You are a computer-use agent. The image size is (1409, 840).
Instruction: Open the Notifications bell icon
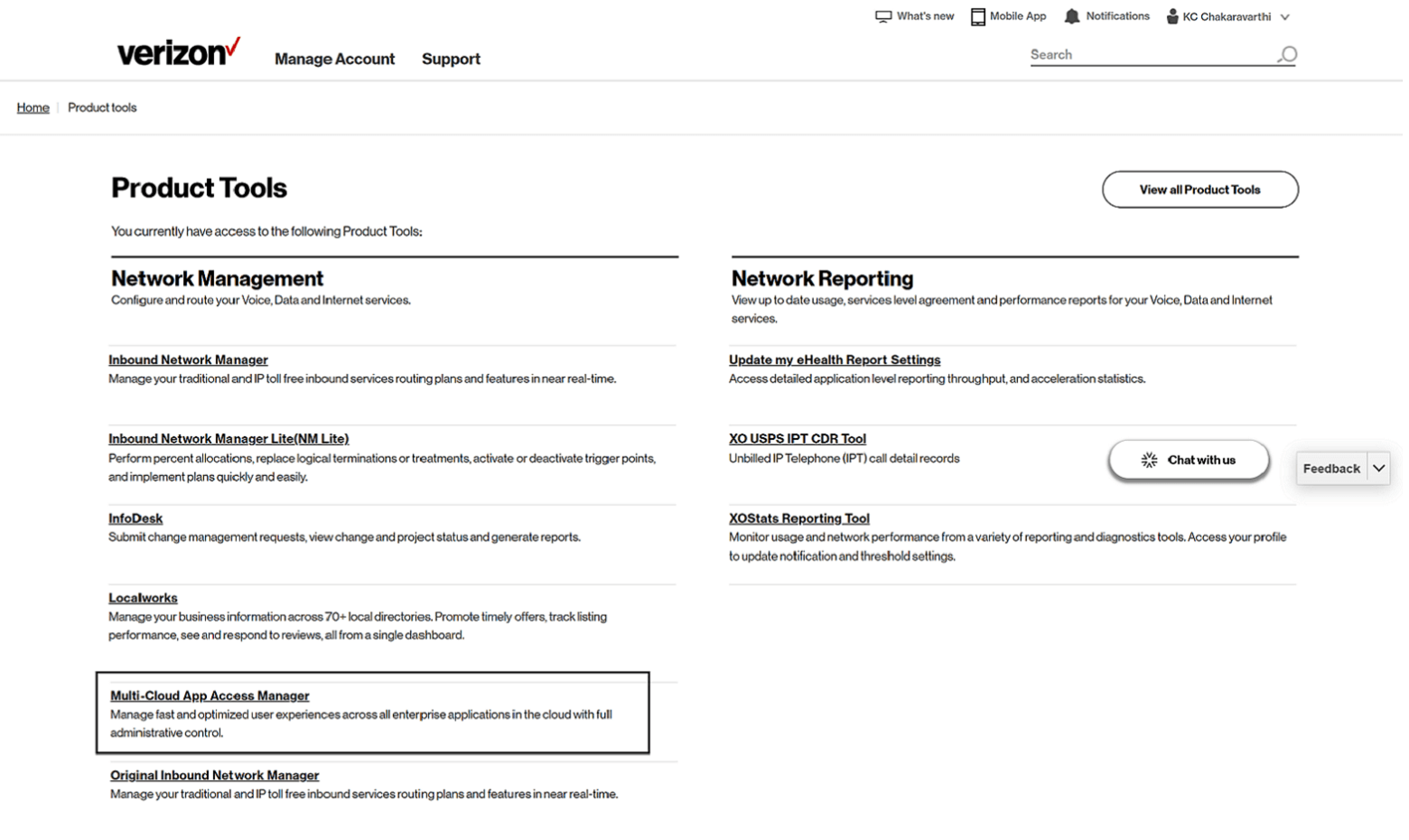(x=1071, y=16)
